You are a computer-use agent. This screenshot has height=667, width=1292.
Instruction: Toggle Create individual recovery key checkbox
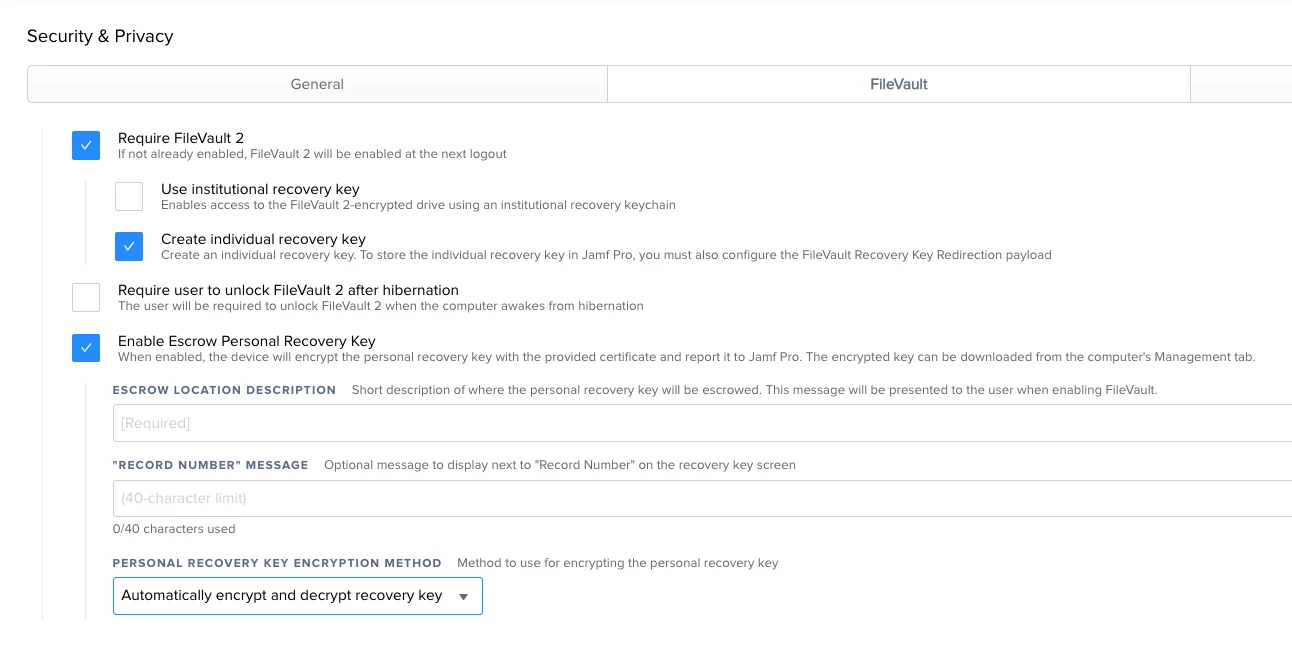pyautogui.click(x=129, y=247)
